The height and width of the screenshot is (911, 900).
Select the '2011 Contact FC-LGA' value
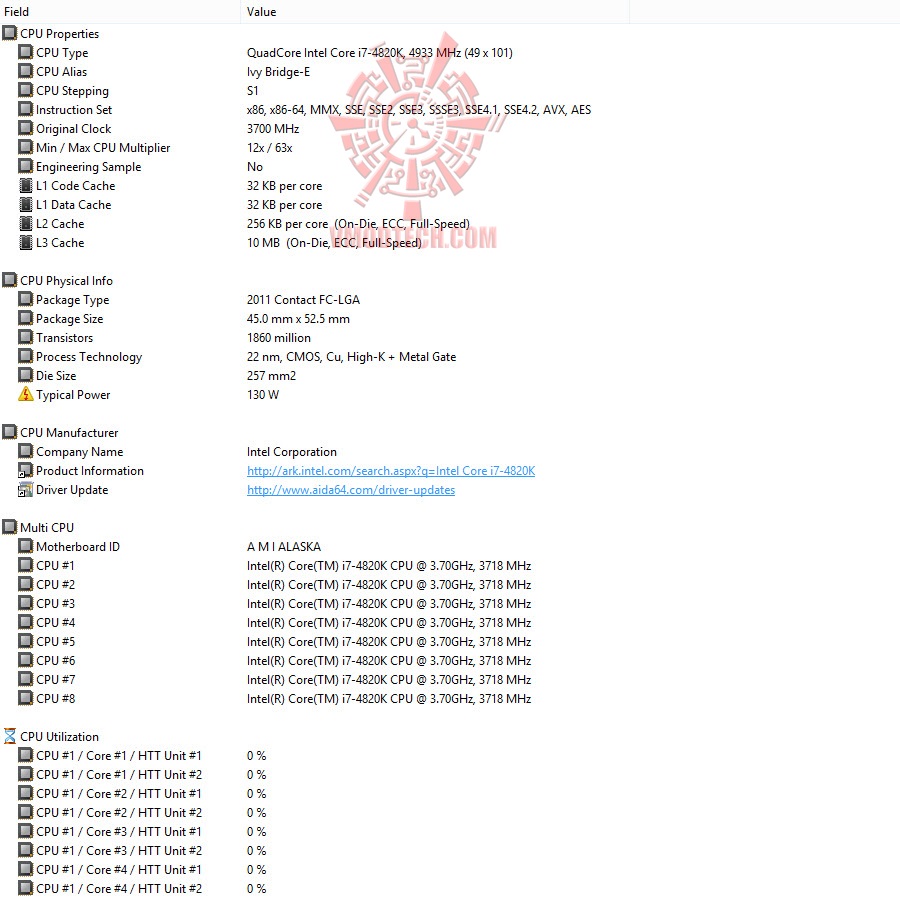303,299
